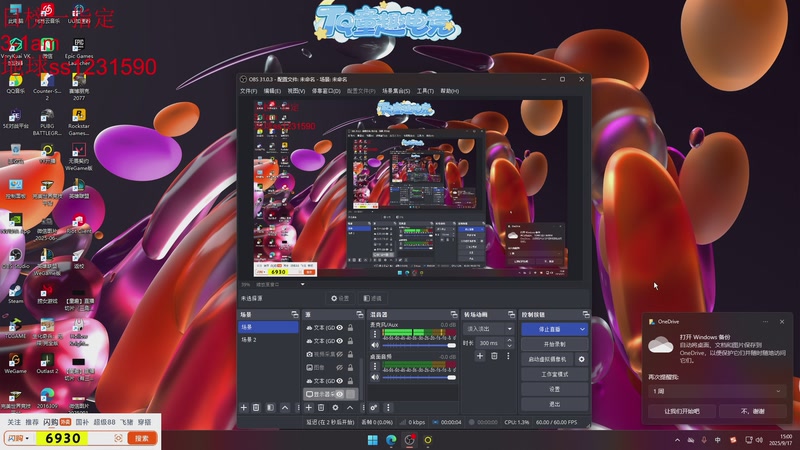Click the 设置 button in controls dock
Viewport: 800px width, 450px height.
pyautogui.click(x=555, y=389)
